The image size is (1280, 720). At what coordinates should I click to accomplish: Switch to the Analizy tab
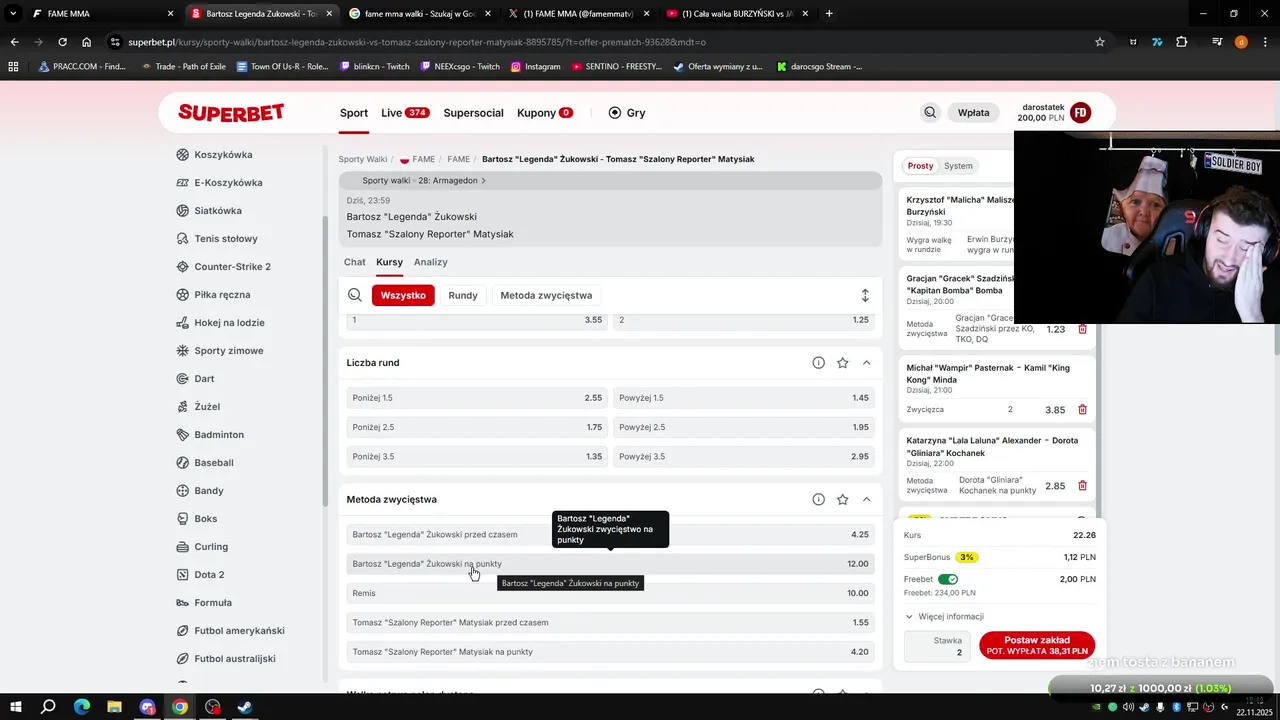coord(431,262)
